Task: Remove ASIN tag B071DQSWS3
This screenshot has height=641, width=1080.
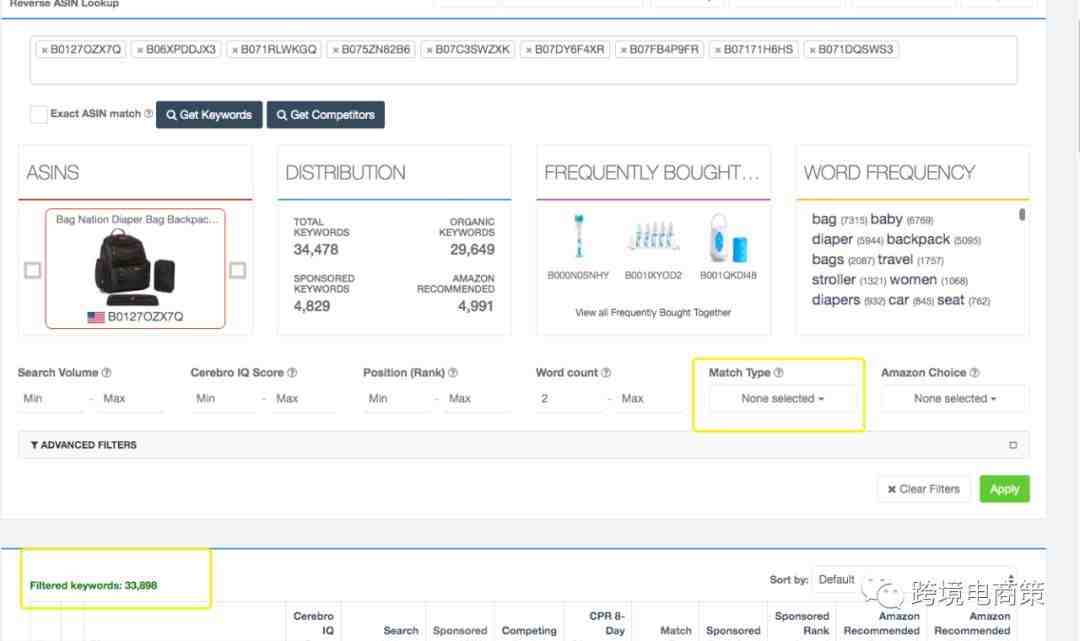Action: tap(812, 50)
